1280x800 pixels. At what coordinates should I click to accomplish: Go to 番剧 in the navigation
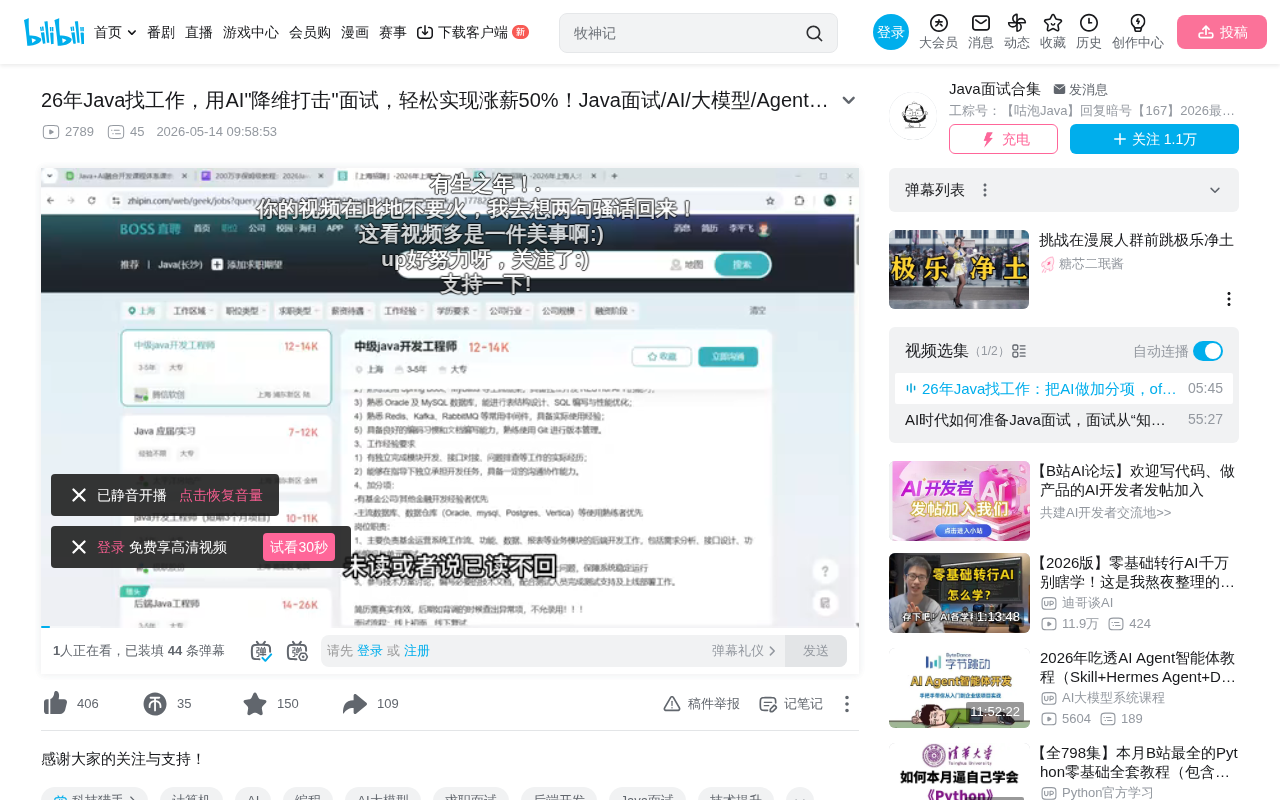pyautogui.click(x=161, y=32)
